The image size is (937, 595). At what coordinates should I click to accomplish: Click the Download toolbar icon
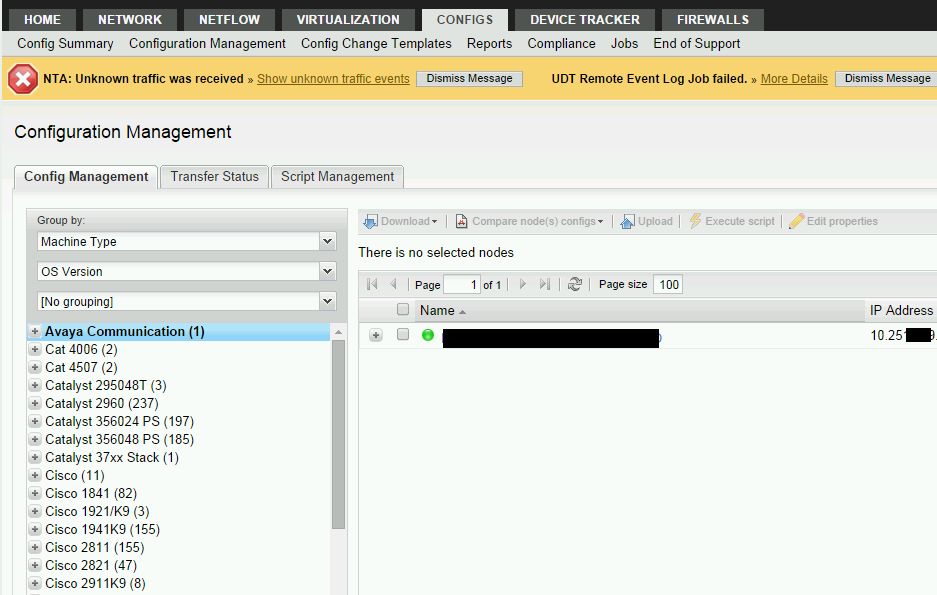(370, 222)
